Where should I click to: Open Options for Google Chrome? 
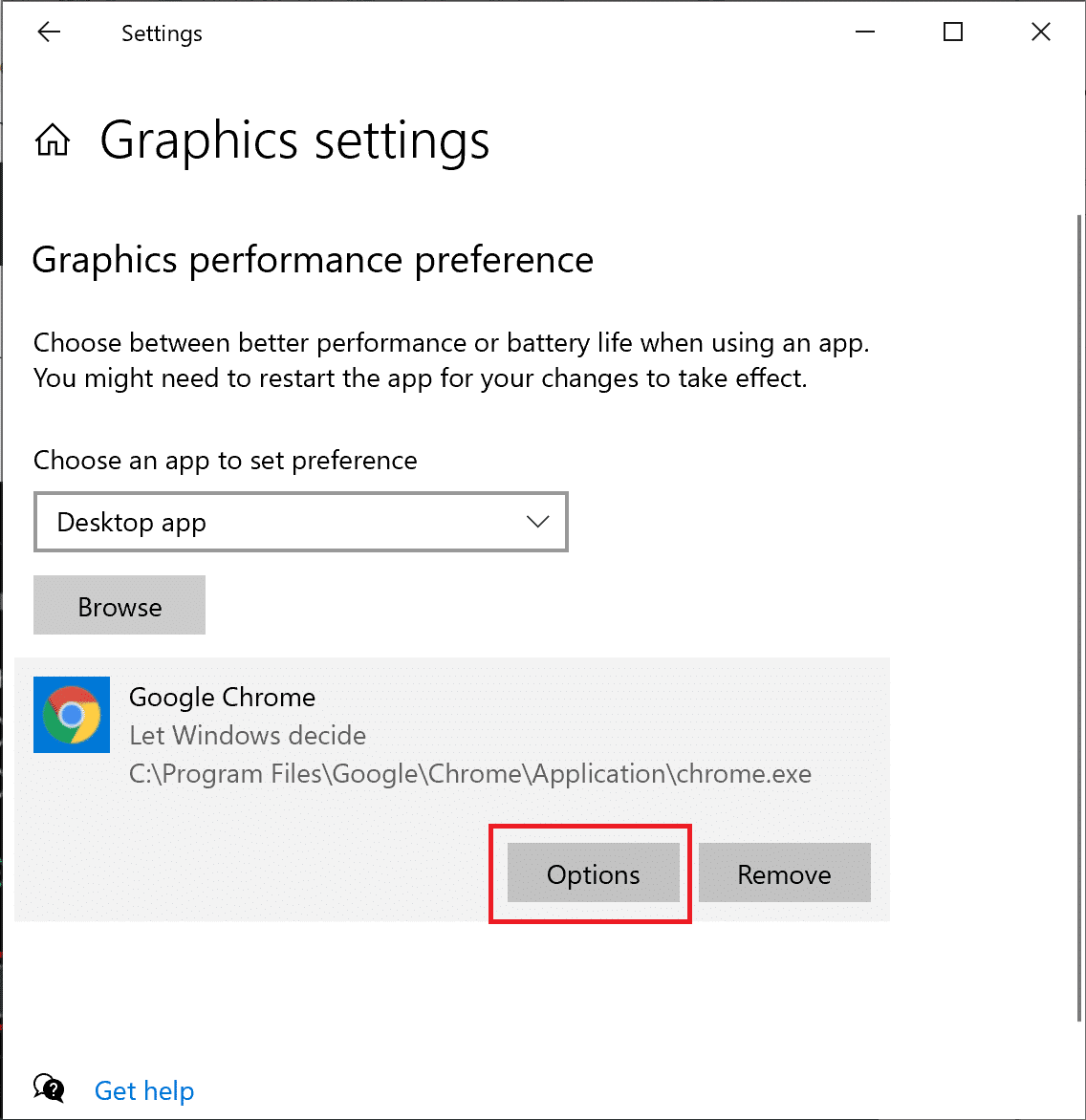point(592,873)
